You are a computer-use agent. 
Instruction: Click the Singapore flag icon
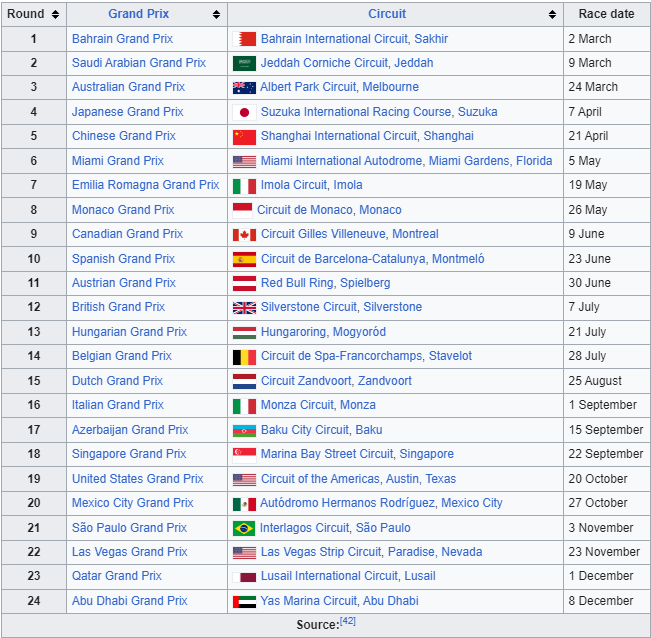click(x=244, y=455)
